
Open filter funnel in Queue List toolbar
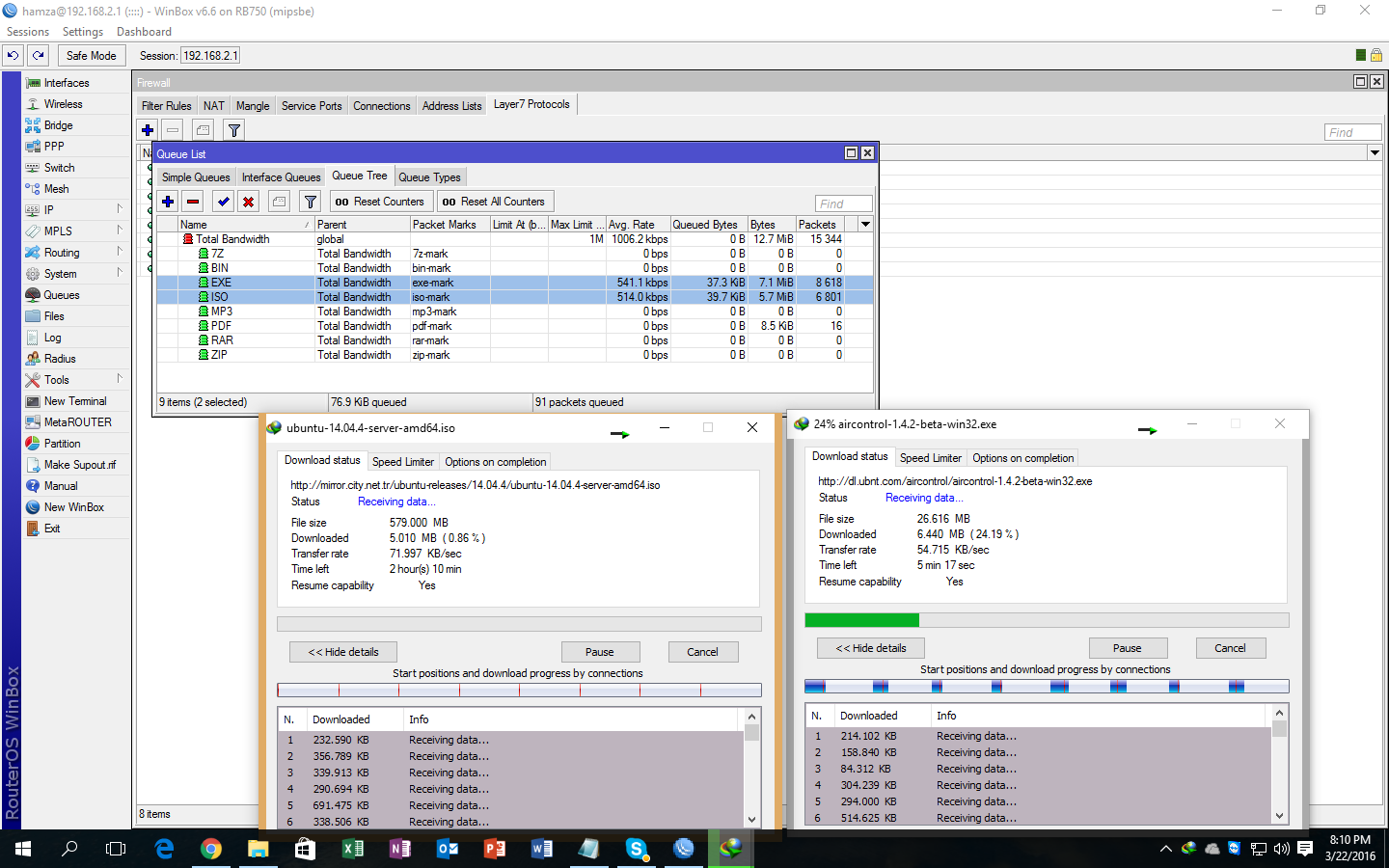[x=310, y=202]
